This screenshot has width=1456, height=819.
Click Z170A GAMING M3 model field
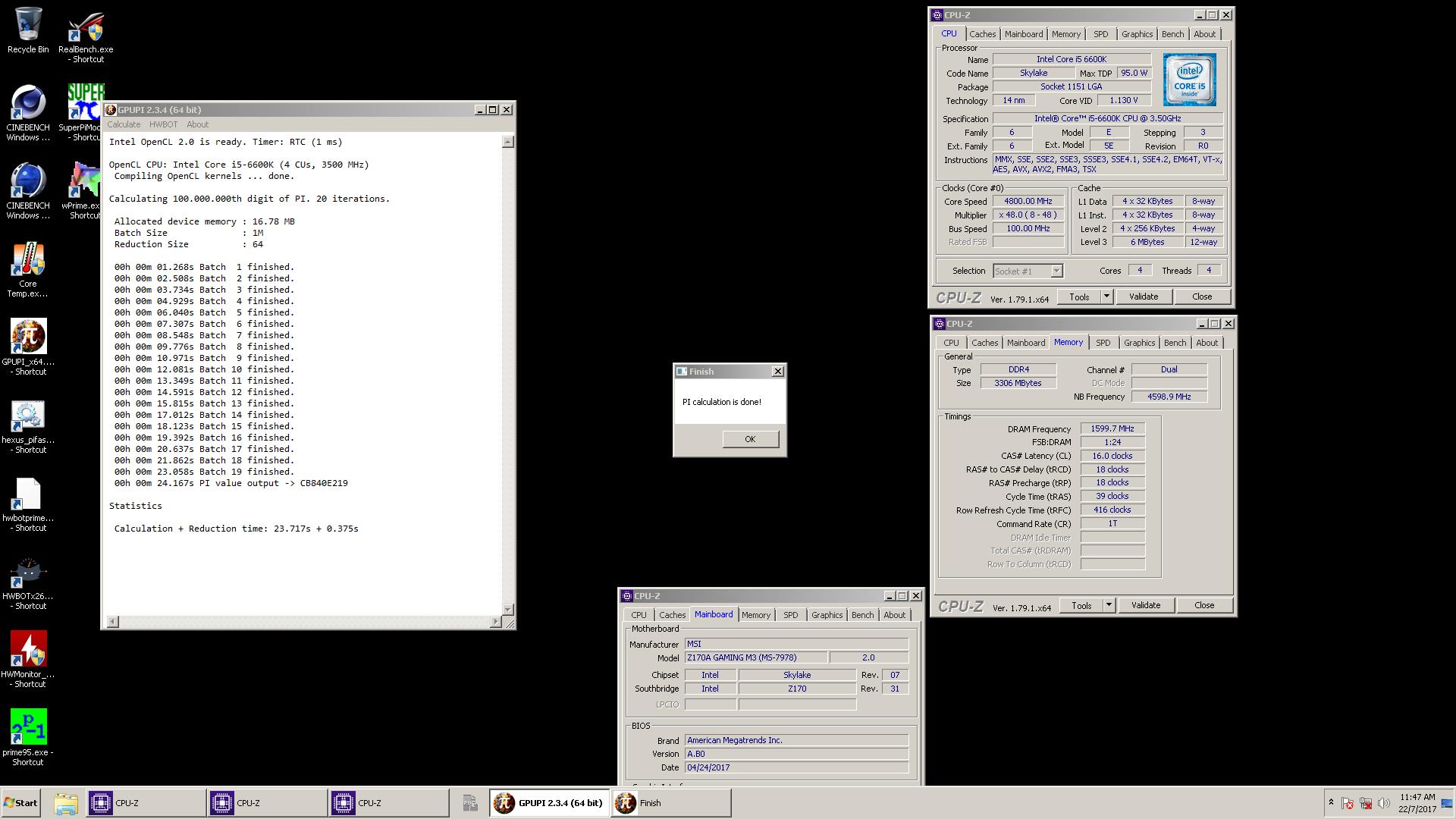point(755,658)
